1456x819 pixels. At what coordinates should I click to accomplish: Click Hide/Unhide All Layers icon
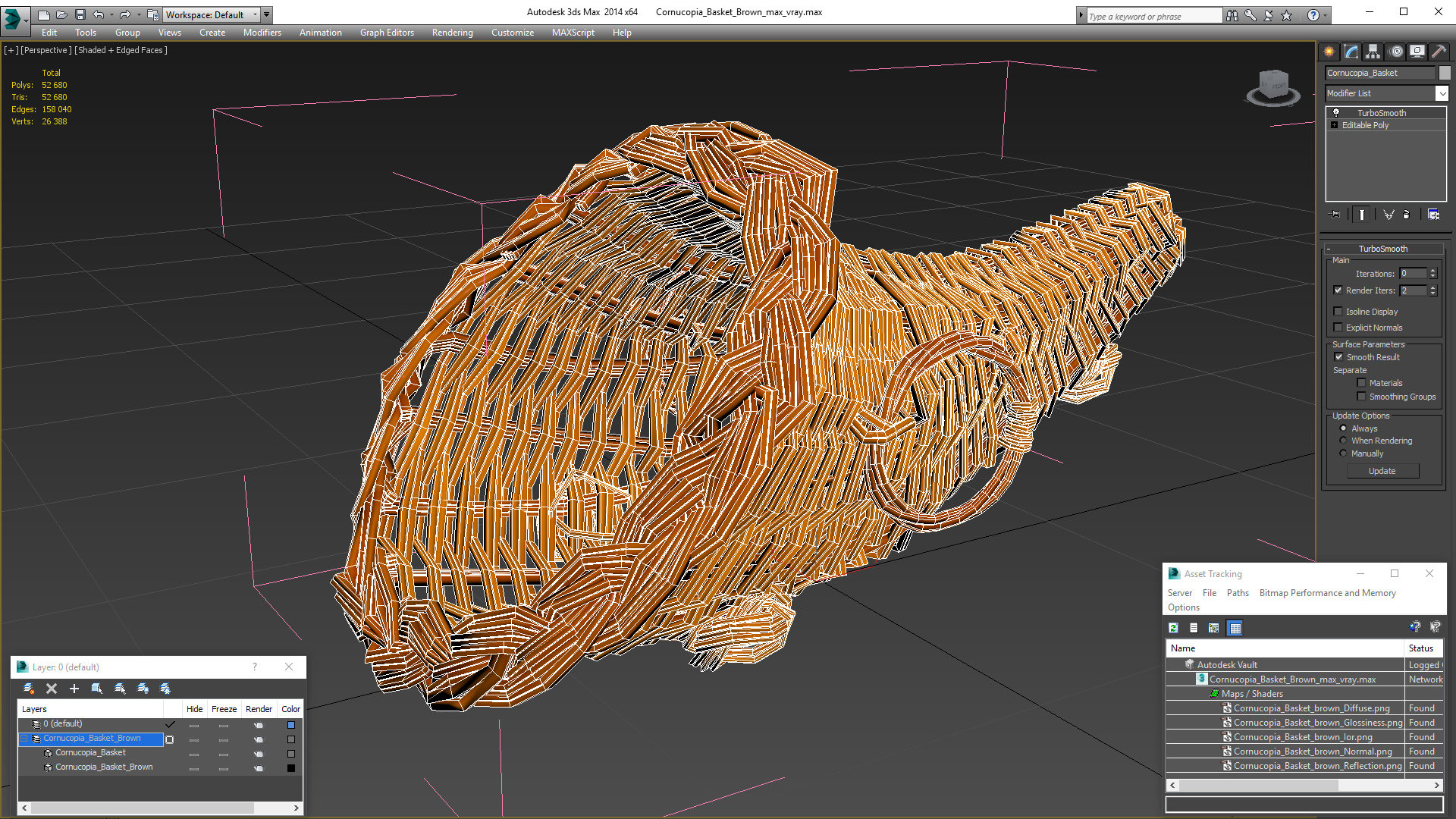tap(143, 689)
